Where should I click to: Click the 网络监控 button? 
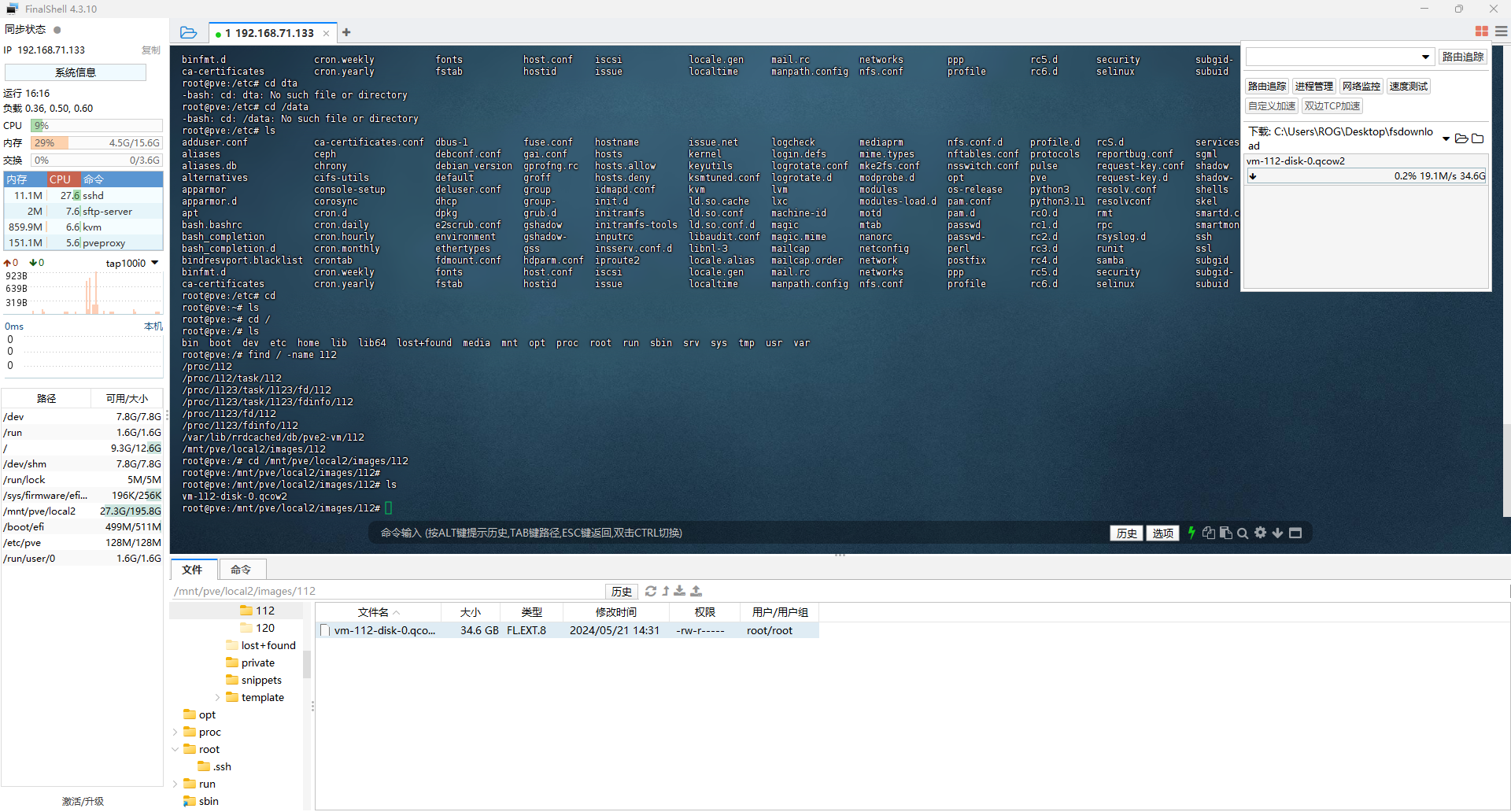point(1361,86)
